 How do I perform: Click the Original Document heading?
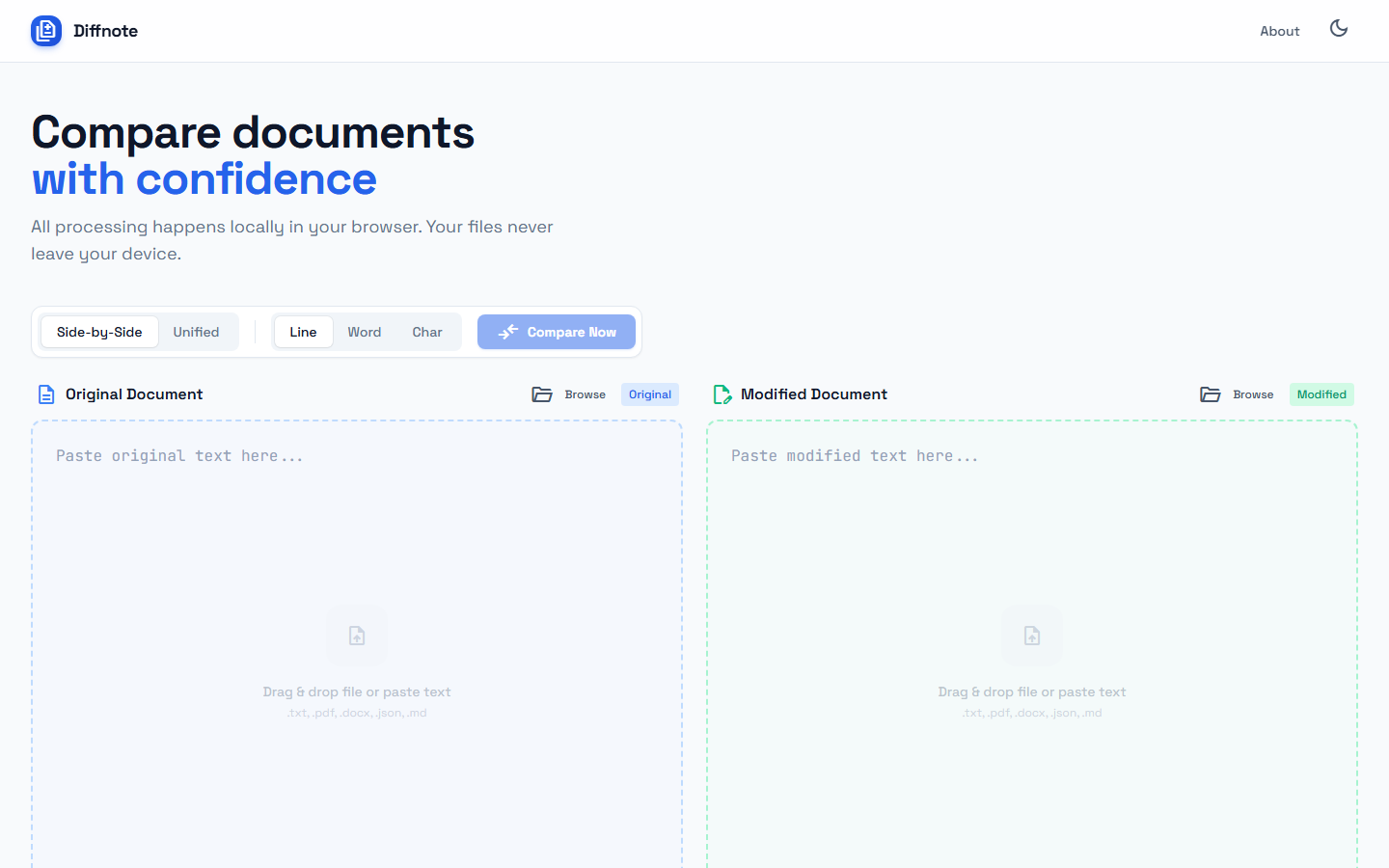pos(134,394)
